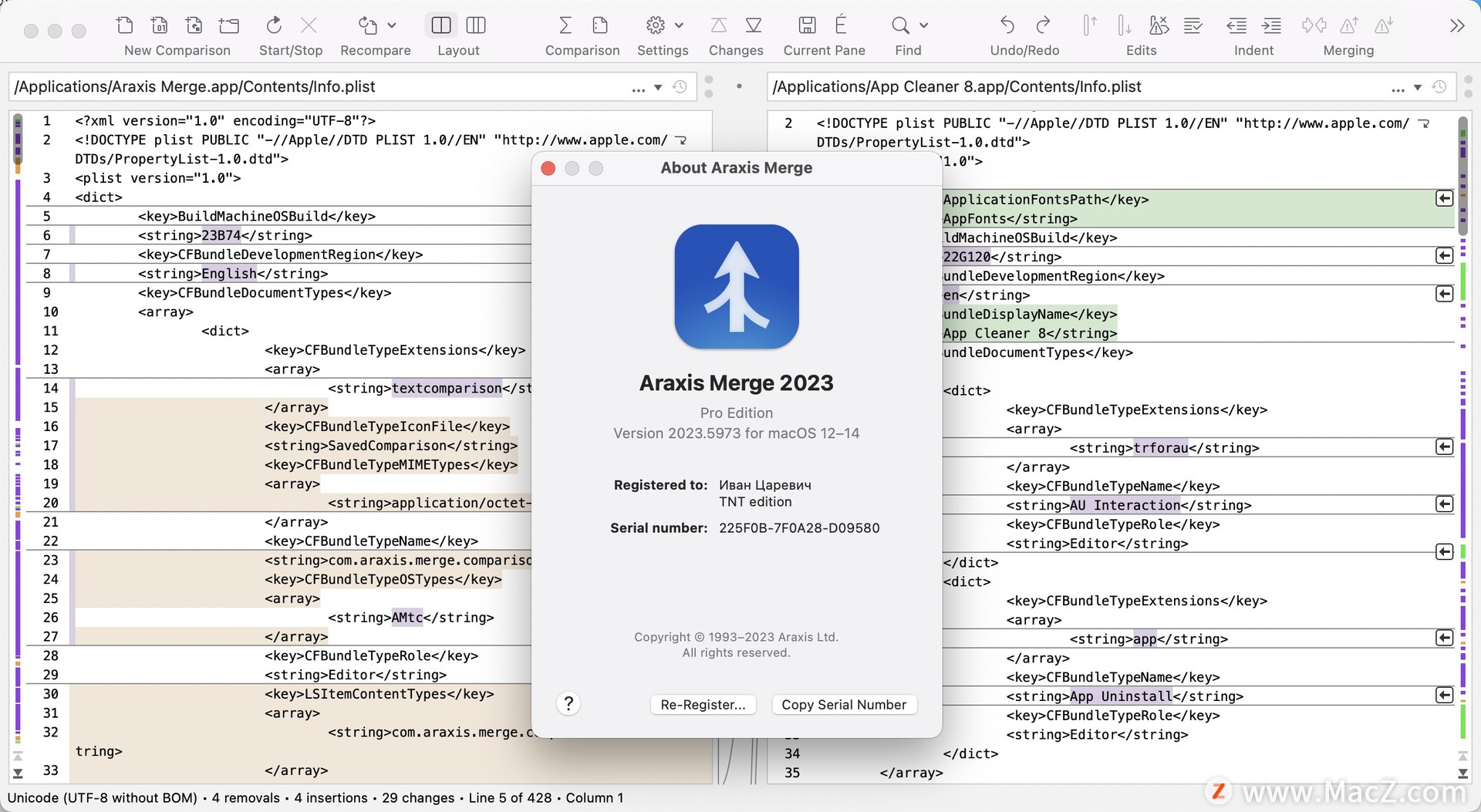Click the conflict up-arrow Merging icon

click(x=1349, y=25)
